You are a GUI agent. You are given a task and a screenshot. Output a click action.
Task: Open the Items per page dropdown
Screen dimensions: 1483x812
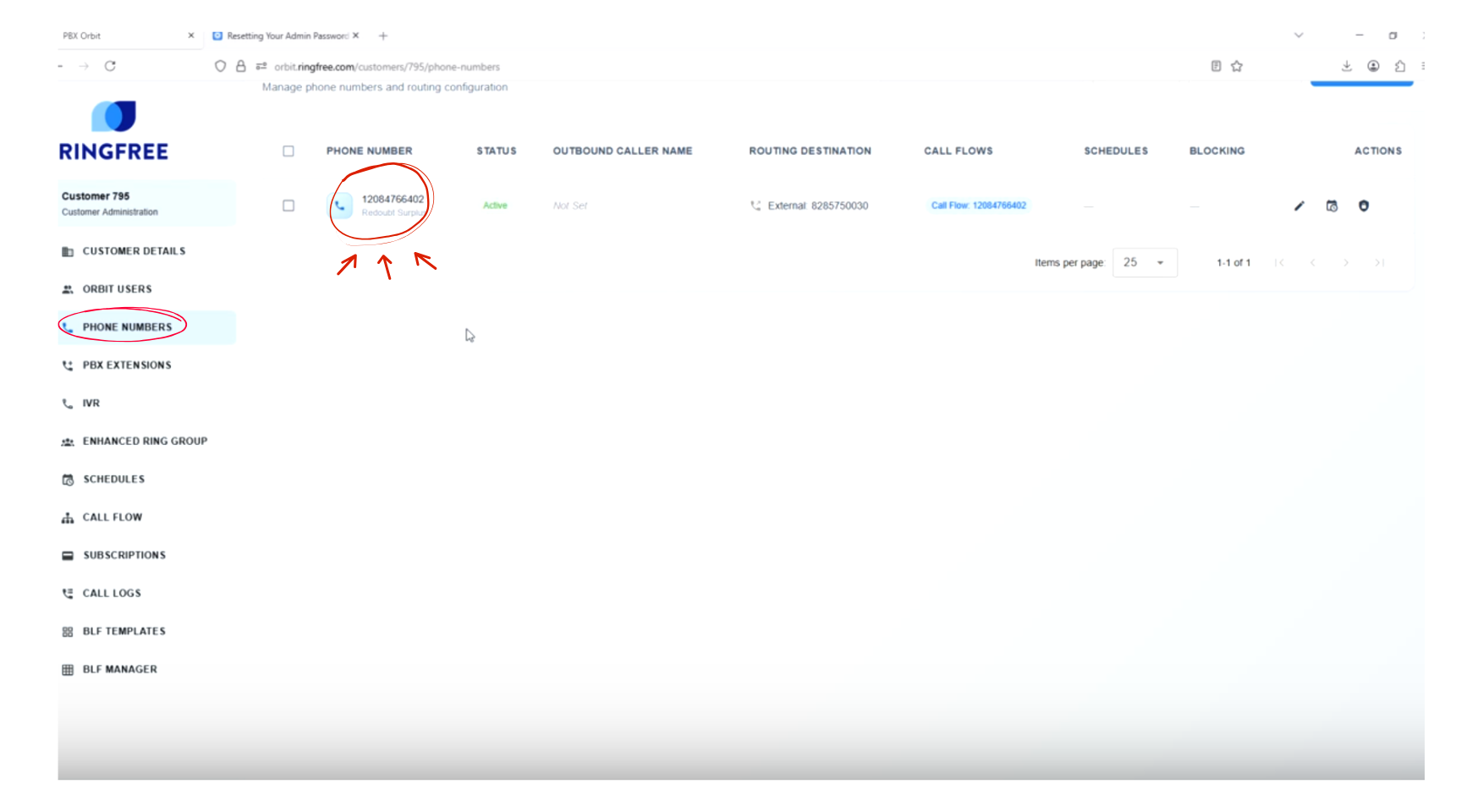coord(1144,262)
